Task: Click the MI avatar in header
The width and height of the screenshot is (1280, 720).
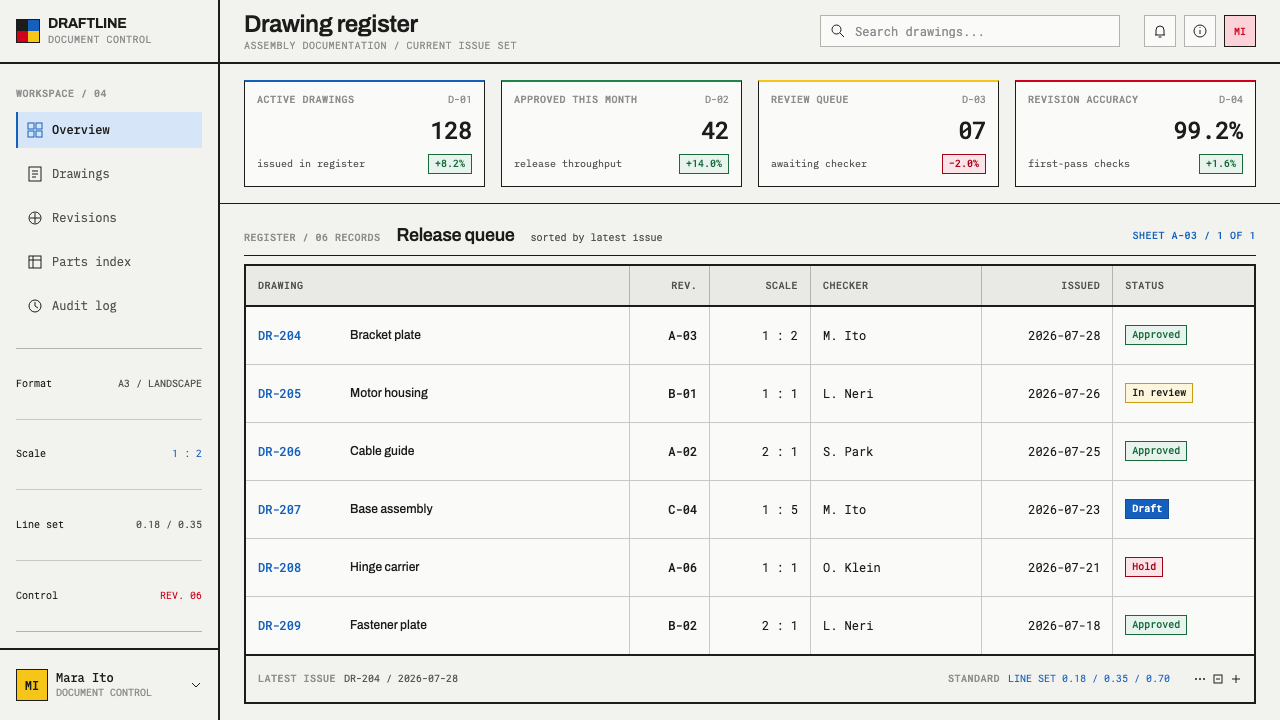Action: pyautogui.click(x=1240, y=31)
